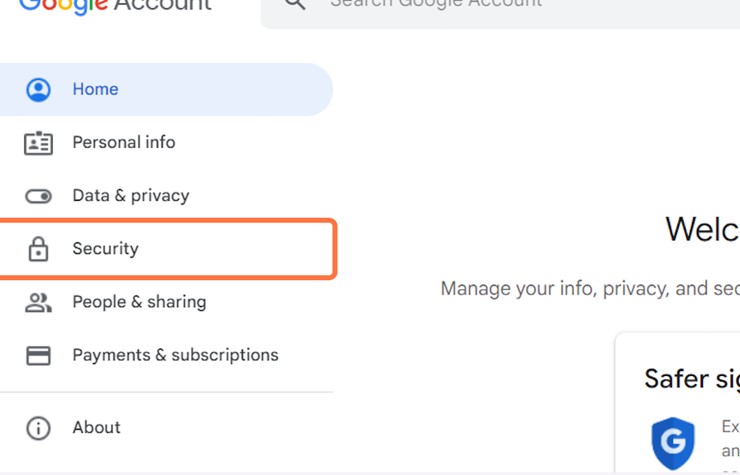Open the Home menu item
Image resolution: width=740 pixels, height=475 pixels.
(x=95, y=89)
